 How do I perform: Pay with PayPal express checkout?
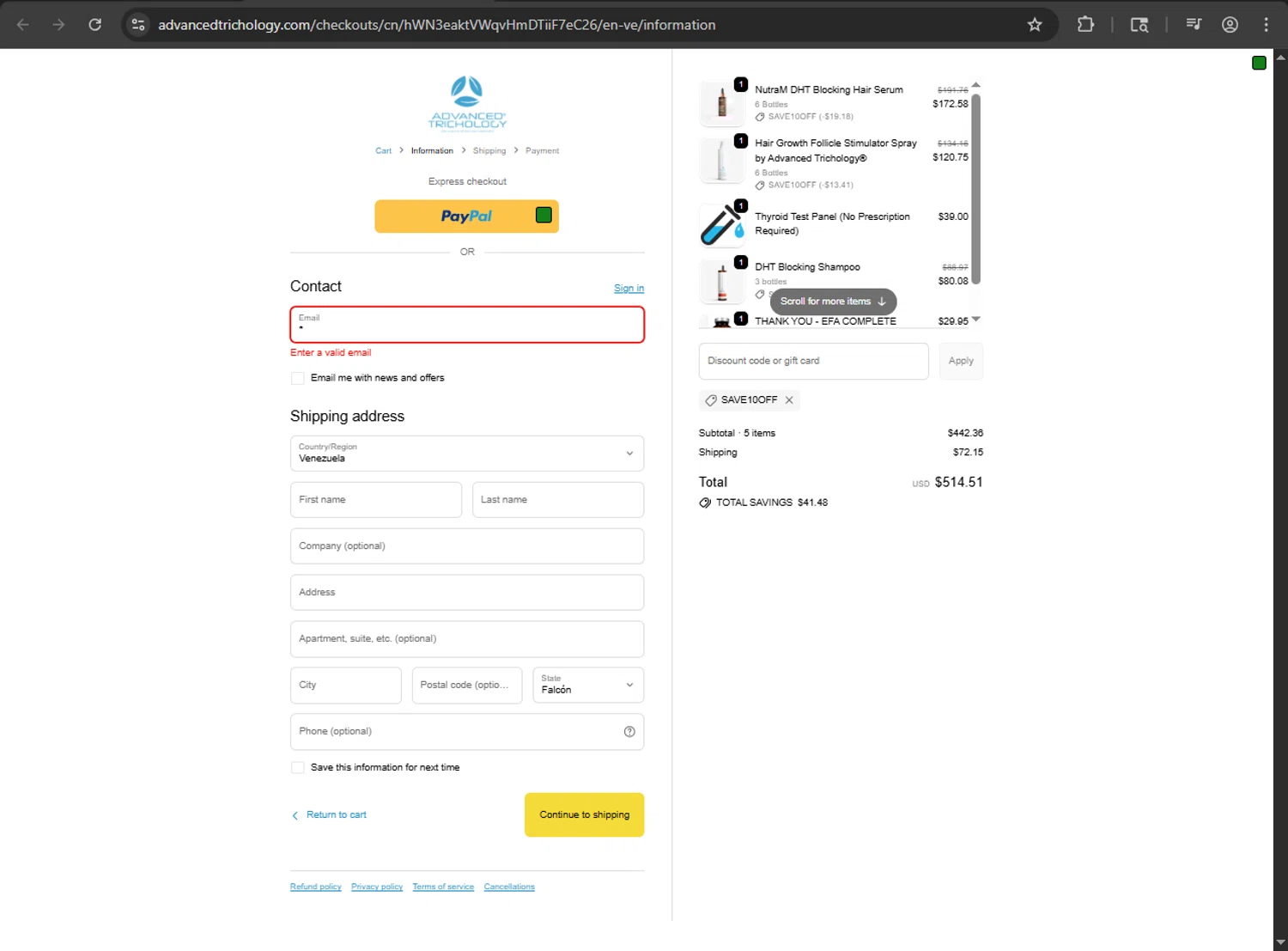466,216
